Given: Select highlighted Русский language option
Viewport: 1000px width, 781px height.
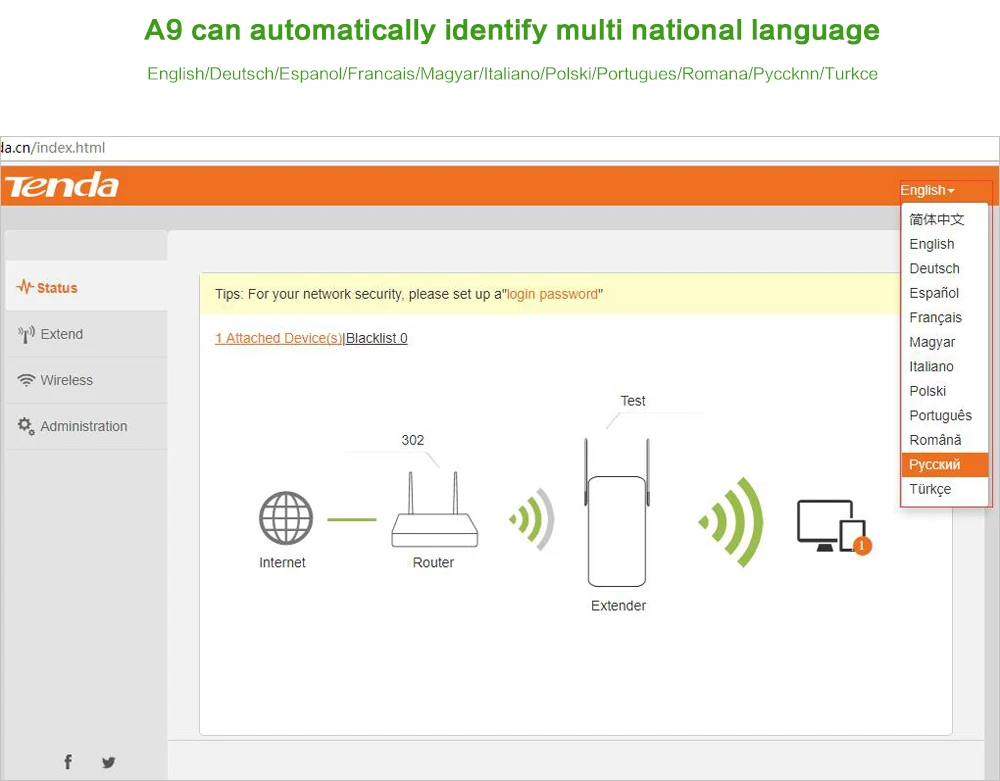Looking at the screenshot, I should (x=945, y=465).
